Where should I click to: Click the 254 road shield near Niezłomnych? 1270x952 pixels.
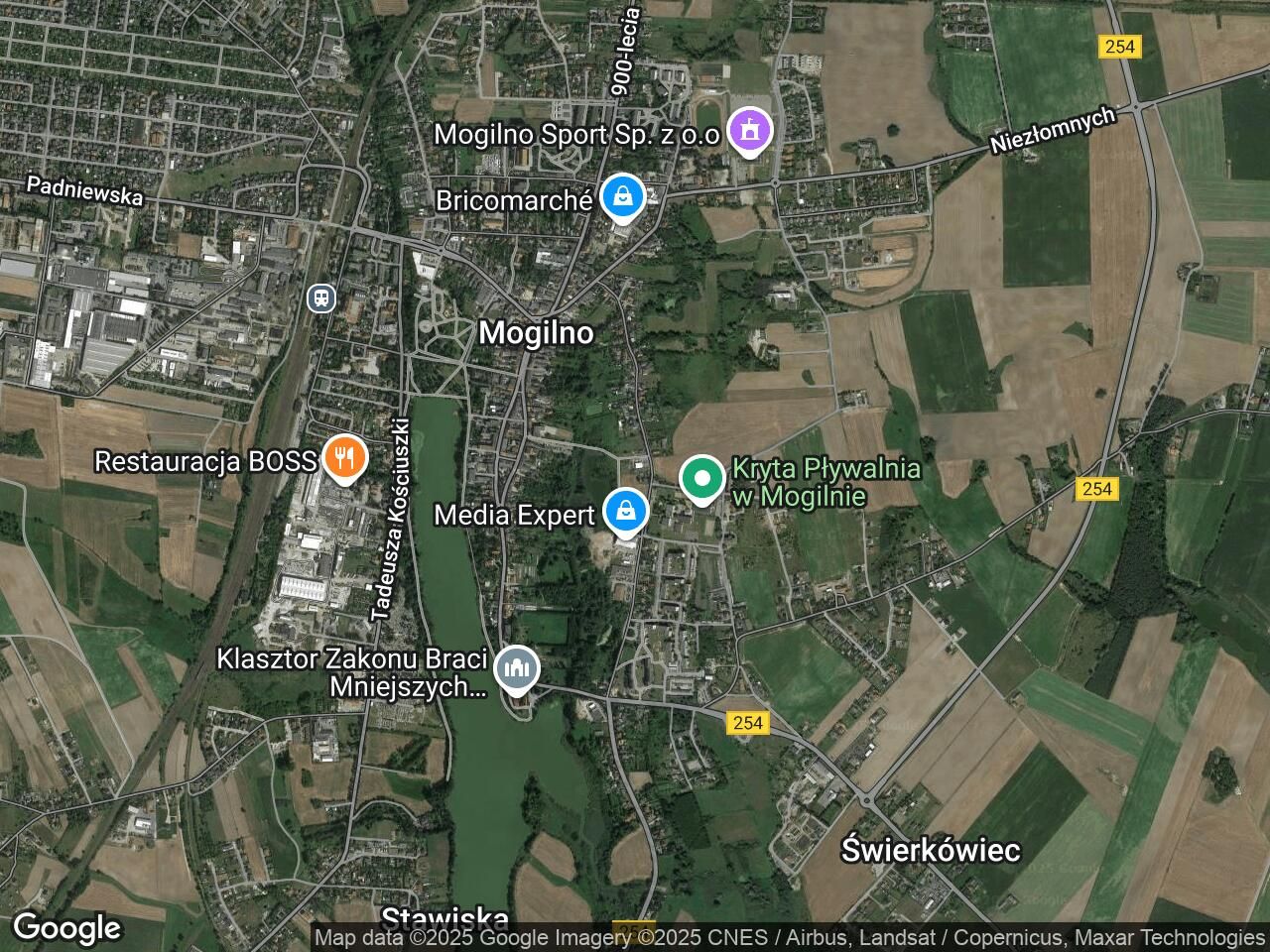[1120, 47]
